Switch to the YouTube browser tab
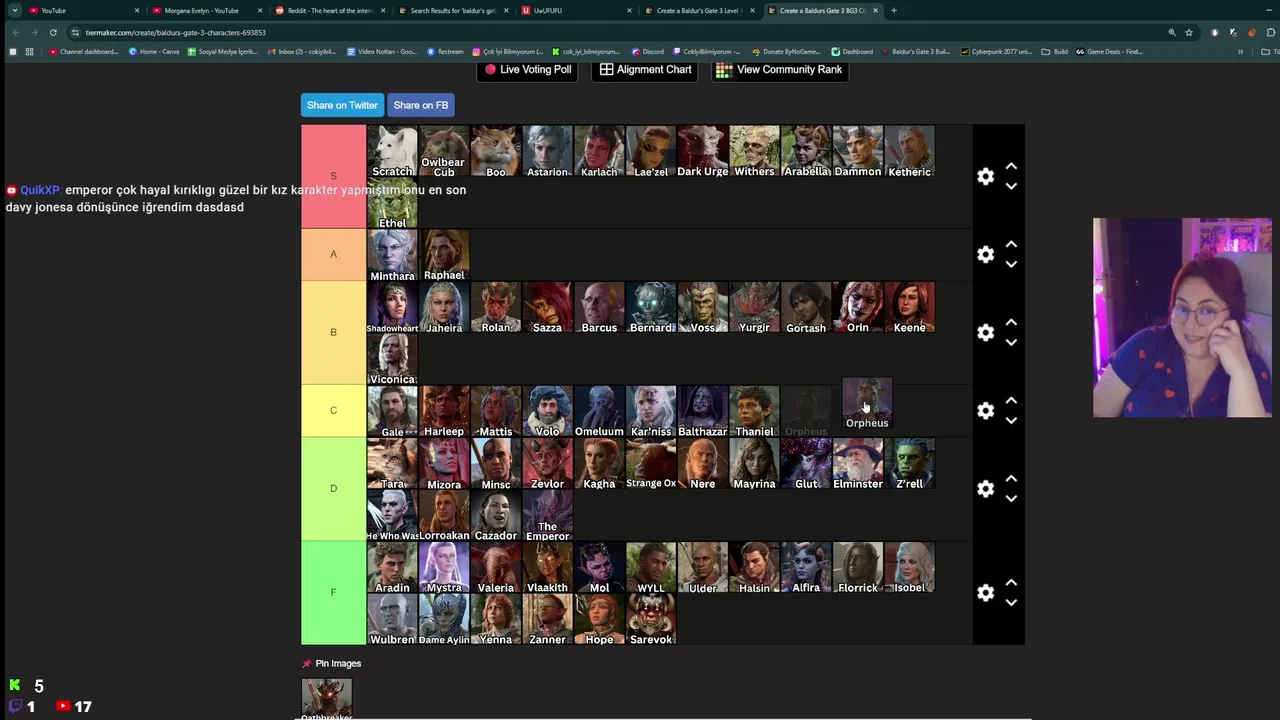The image size is (1280, 720). [x=84, y=10]
